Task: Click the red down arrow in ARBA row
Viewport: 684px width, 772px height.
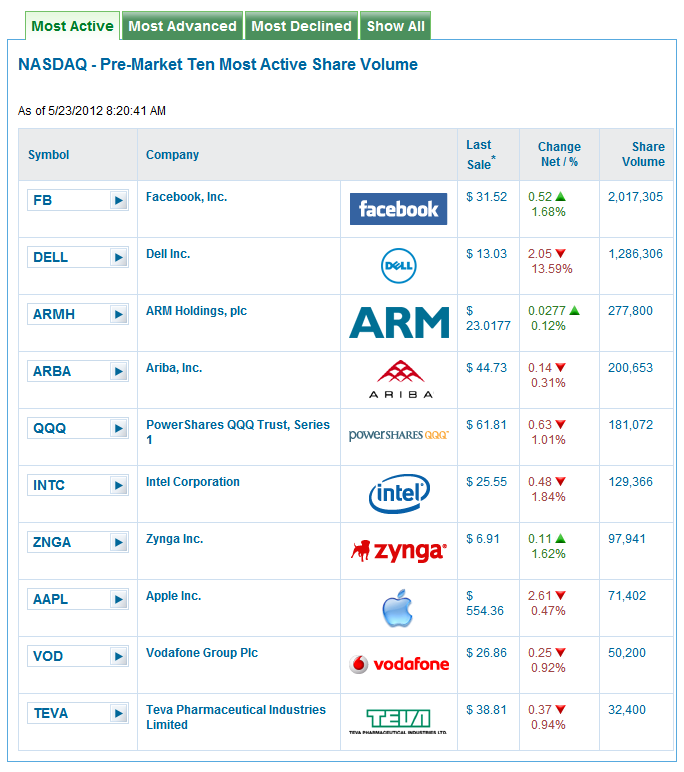Action: tap(560, 368)
